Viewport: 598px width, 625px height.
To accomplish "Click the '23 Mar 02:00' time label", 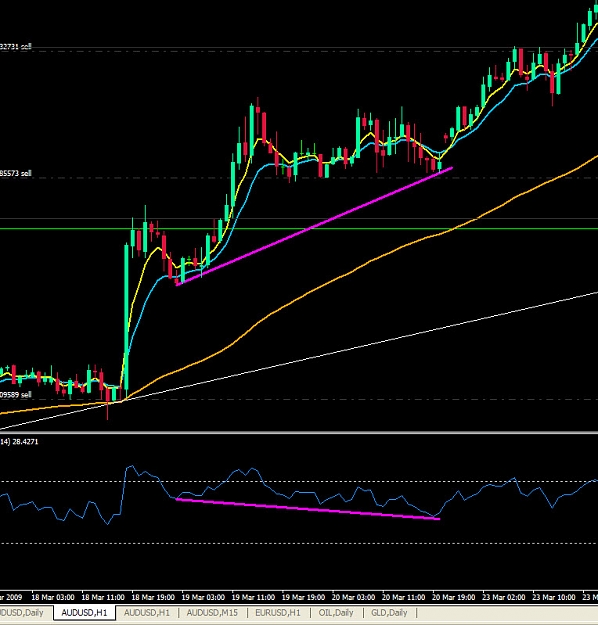I will pos(504,597).
